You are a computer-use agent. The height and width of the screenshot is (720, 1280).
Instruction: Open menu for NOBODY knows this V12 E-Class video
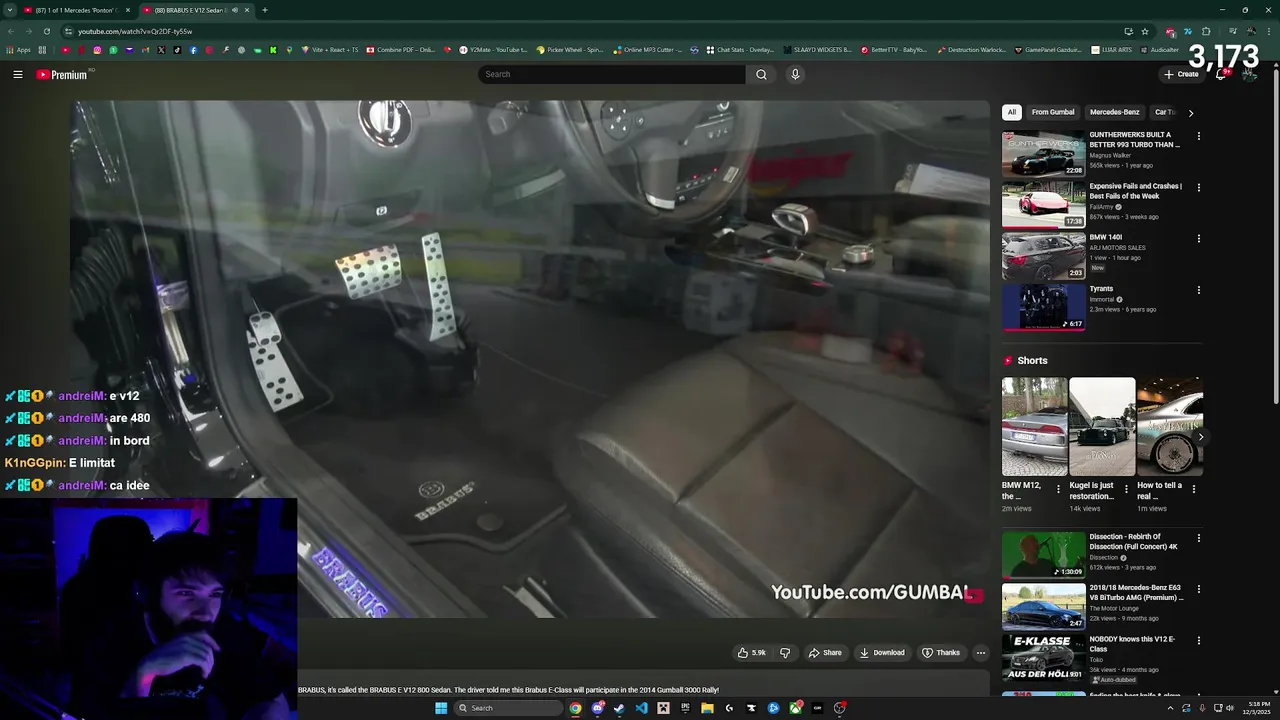1198,640
